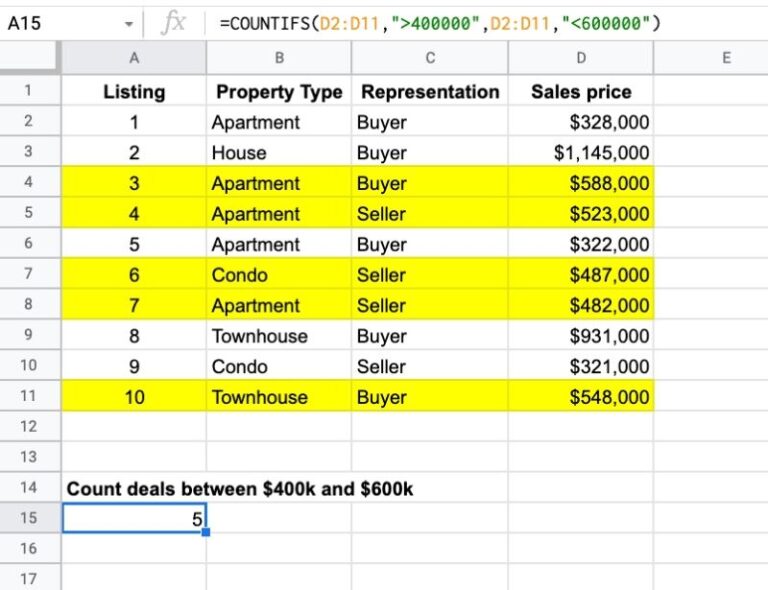Click the 'Count deals between' label cell
768x590 pixels.
point(240,489)
